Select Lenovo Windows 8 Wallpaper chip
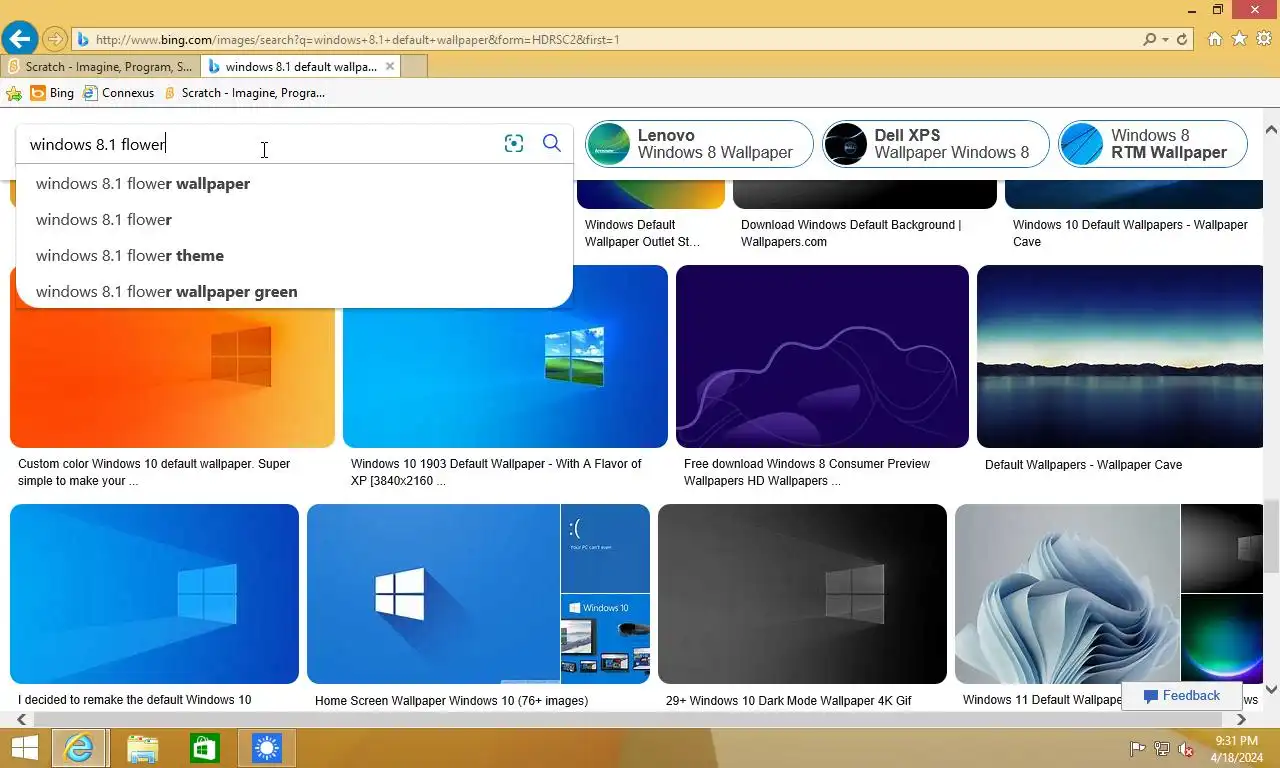The height and width of the screenshot is (768, 1280). pyautogui.click(x=699, y=144)
